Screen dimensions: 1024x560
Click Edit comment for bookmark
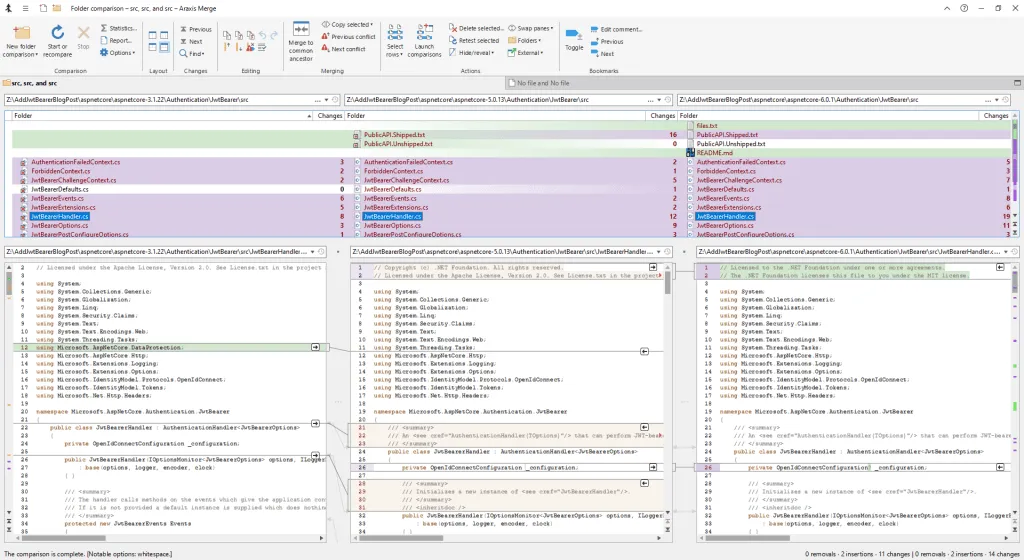[616, 29]
